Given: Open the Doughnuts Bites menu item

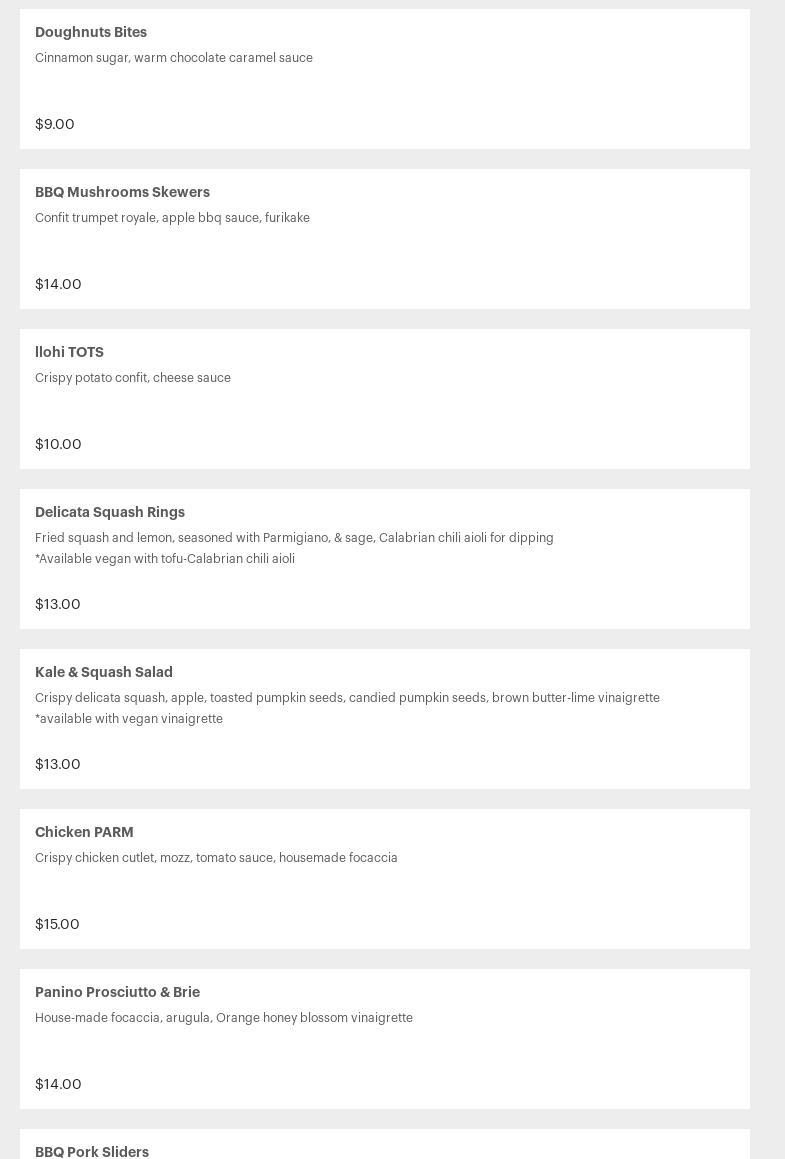Looking at the screenshot, I should [x=91, y=32].
